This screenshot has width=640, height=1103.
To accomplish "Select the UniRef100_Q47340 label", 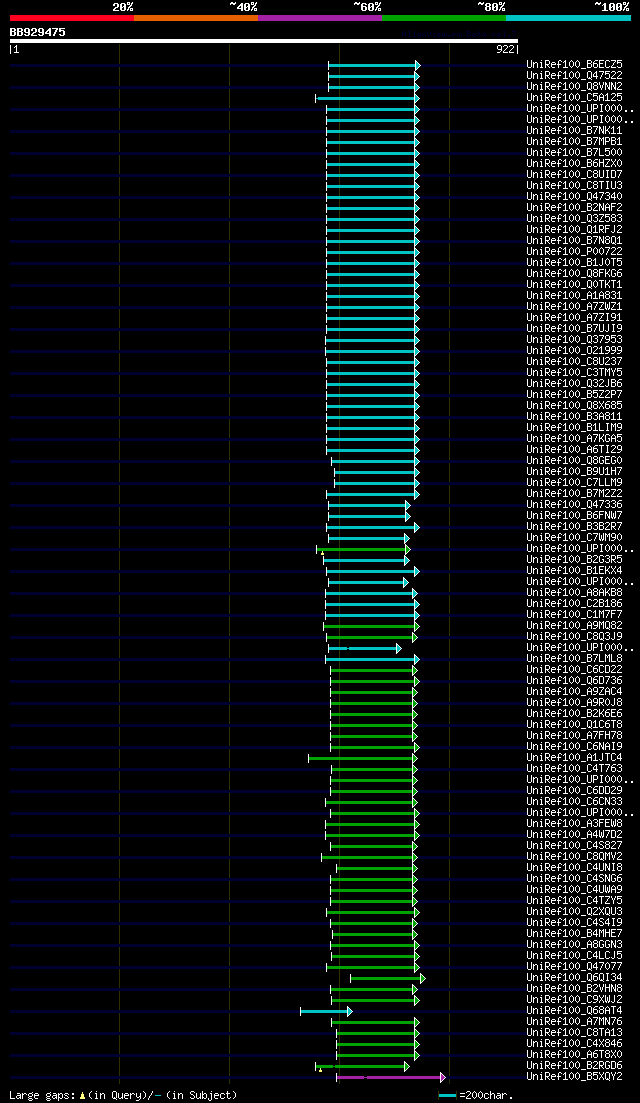I will click(574, 196).
